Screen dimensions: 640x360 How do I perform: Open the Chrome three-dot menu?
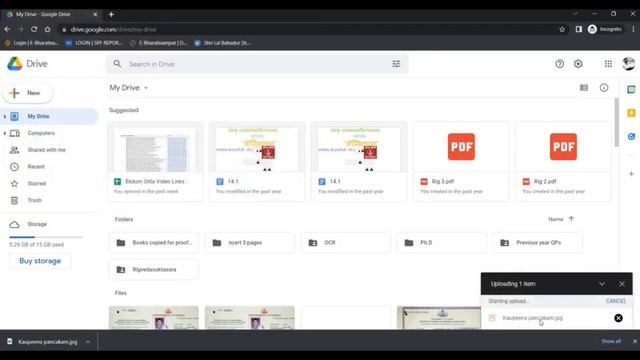[x=633, y=29]
